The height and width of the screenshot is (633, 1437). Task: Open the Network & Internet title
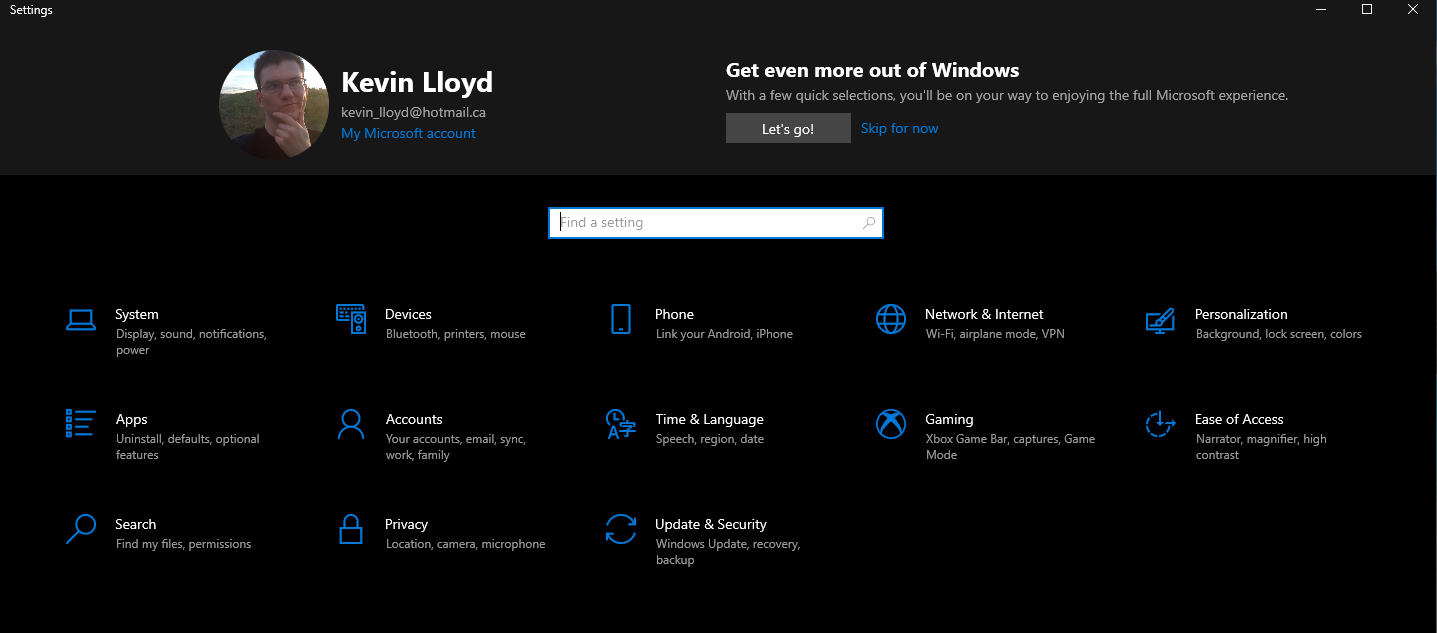coord(984,314)
